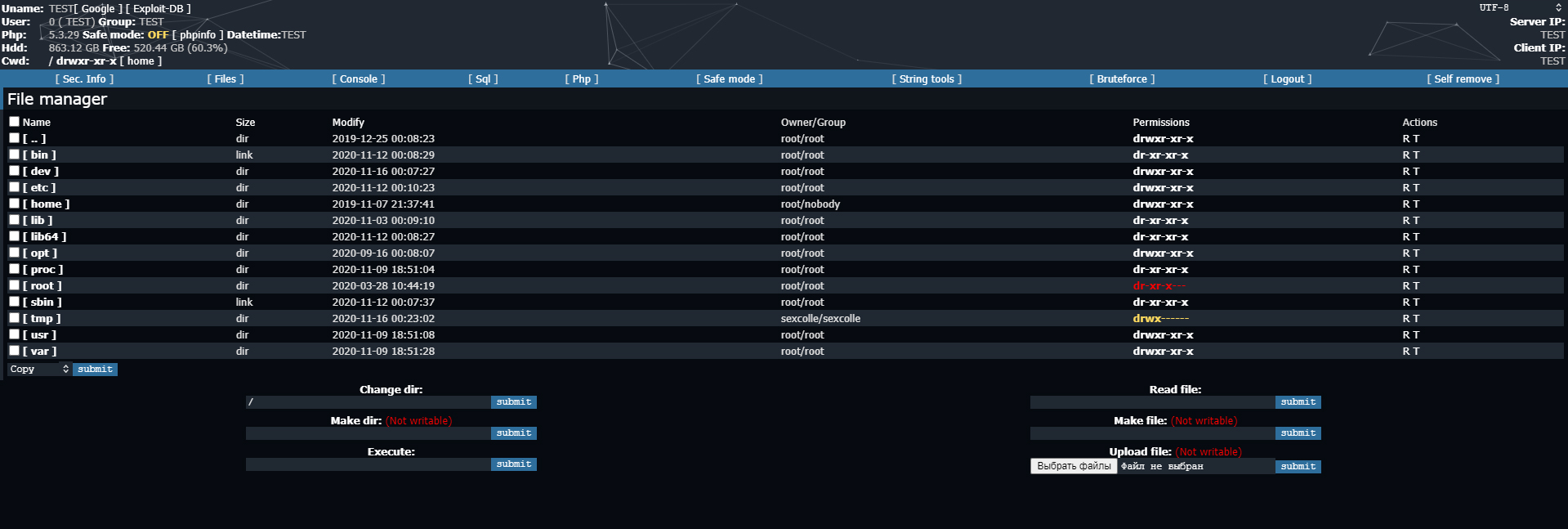Open the proc directory
The height and width of the screenshot is (529, 1568).
coord(42,270)
